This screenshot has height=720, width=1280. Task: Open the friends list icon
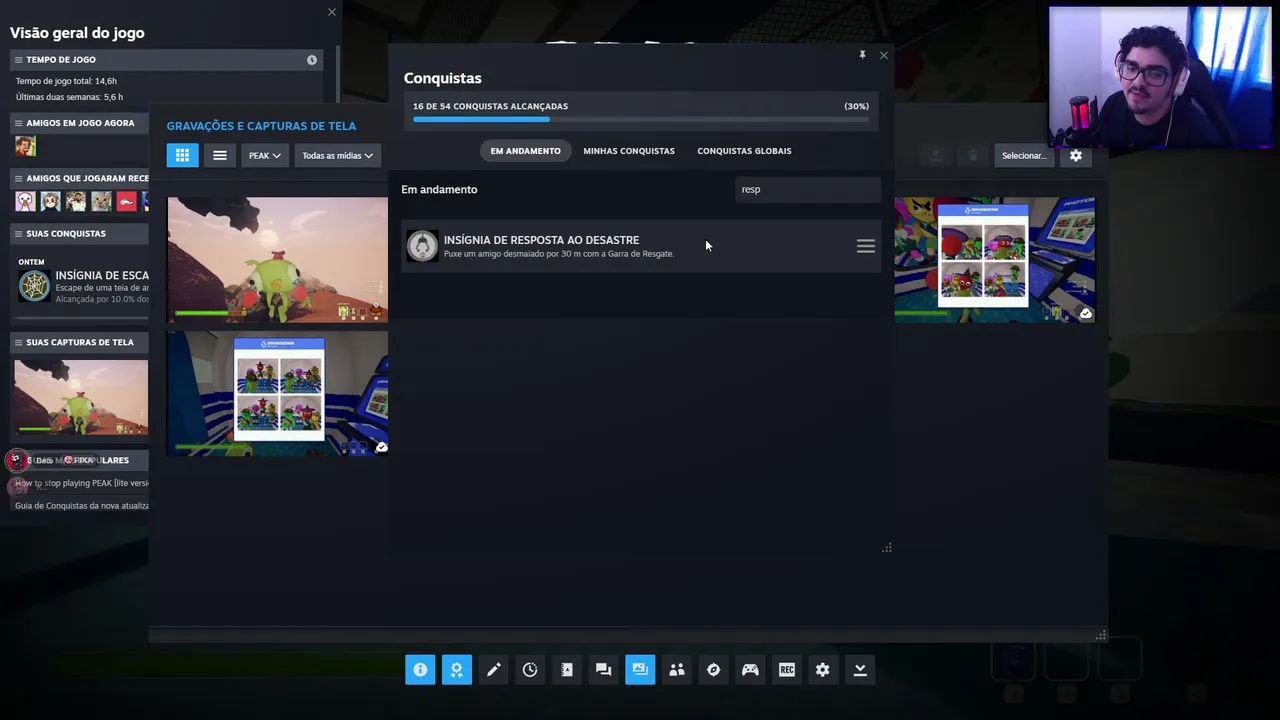point(677,670)
